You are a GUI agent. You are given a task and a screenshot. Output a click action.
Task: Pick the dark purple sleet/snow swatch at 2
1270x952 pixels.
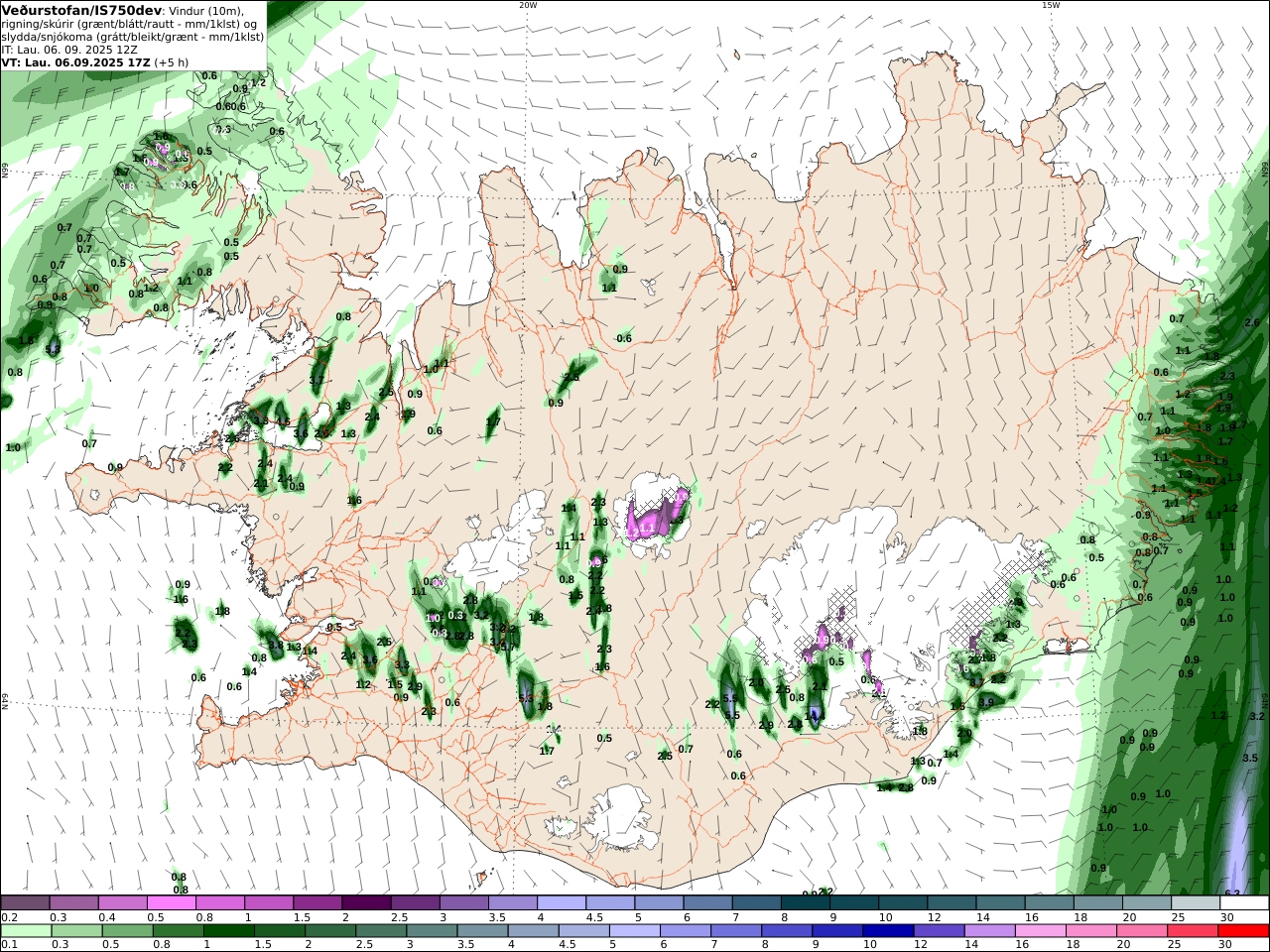pyautogui.click(x=366, y=902)
